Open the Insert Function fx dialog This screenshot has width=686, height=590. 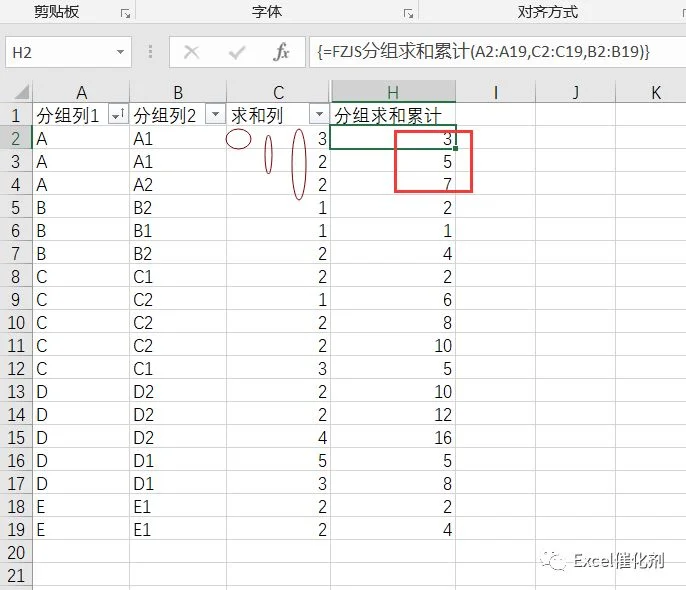281,52
